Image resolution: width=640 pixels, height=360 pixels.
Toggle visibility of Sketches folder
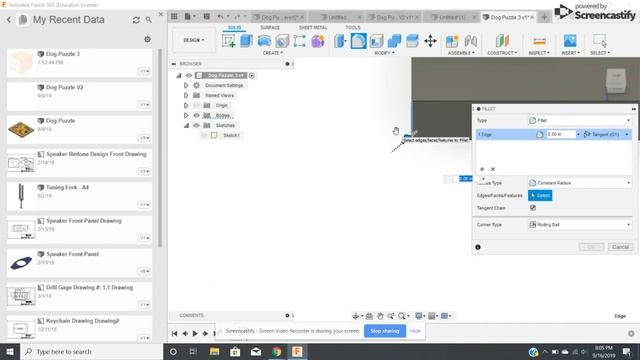[196, 125]
